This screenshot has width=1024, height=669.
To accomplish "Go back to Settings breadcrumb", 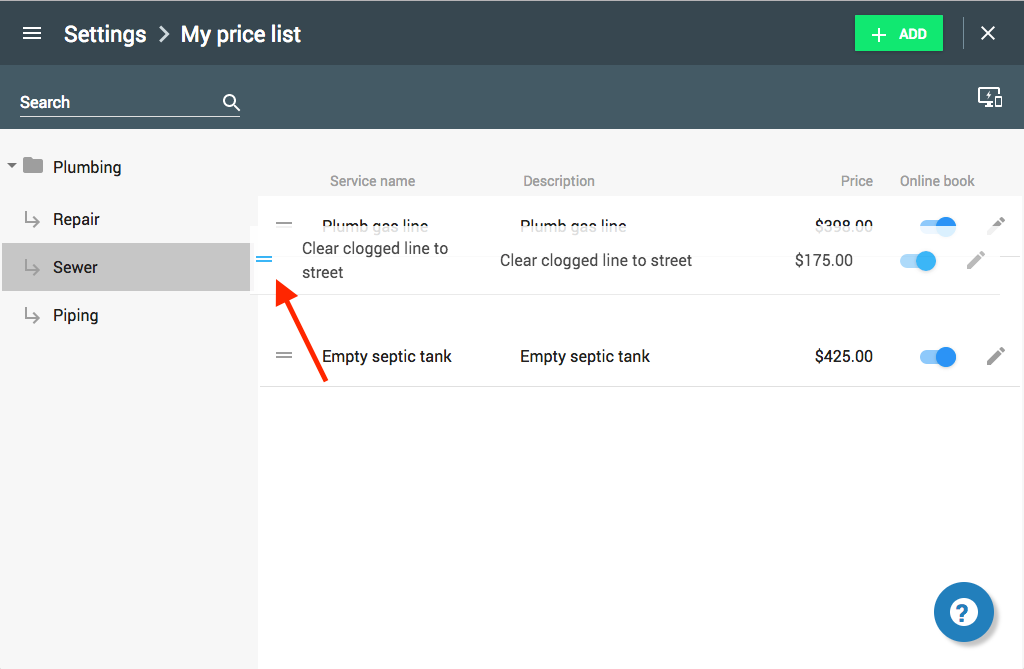I will coord(105,34).
